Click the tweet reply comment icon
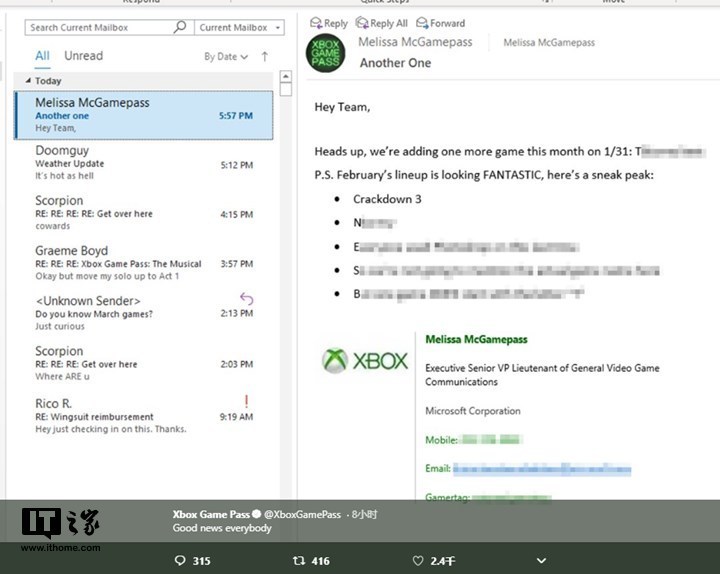Image resolution: width=720 pixels, height=574 pixels. (180, 560)
